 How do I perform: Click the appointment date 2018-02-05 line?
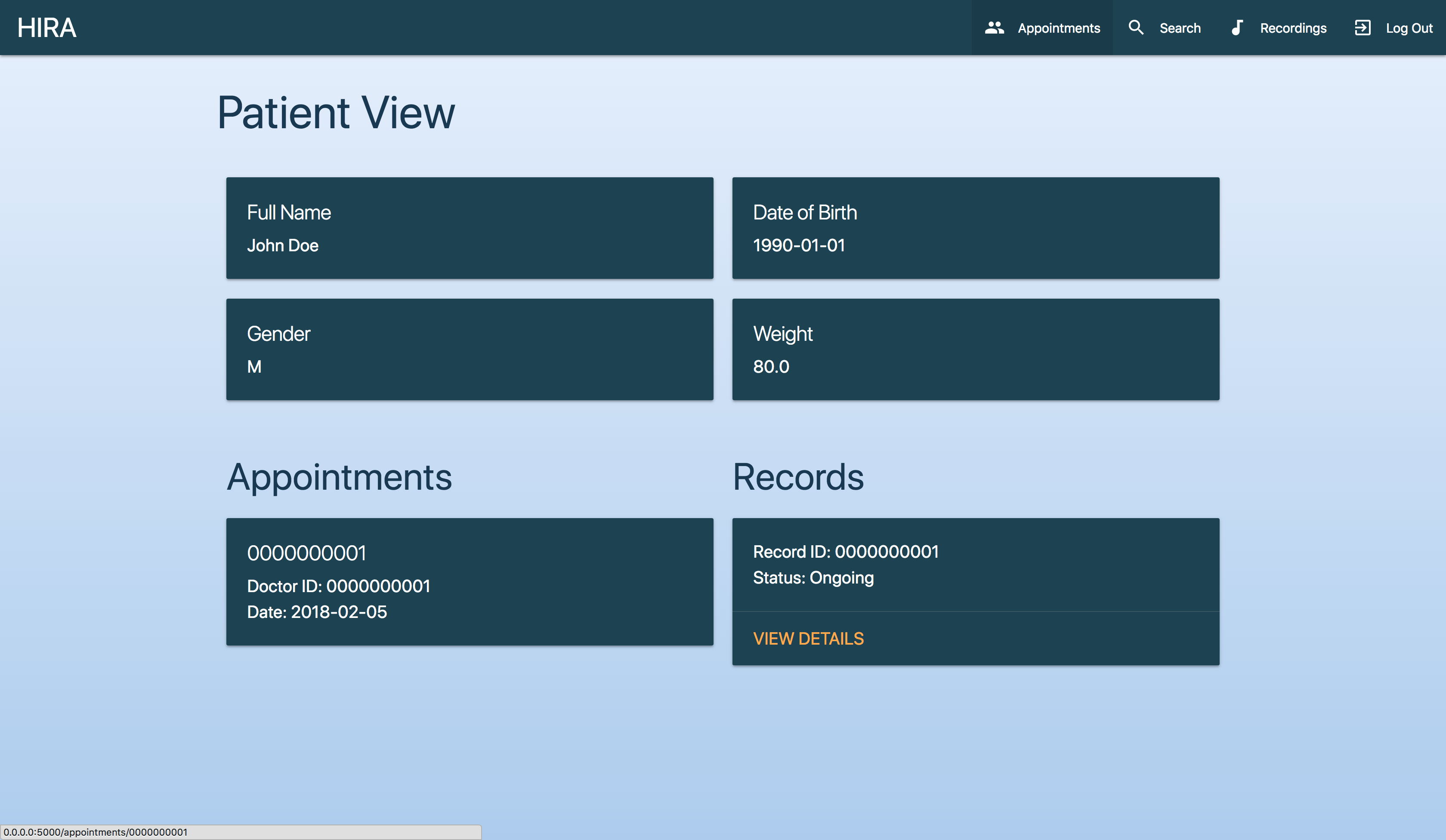pyautogui.click(x=317, y=611)
